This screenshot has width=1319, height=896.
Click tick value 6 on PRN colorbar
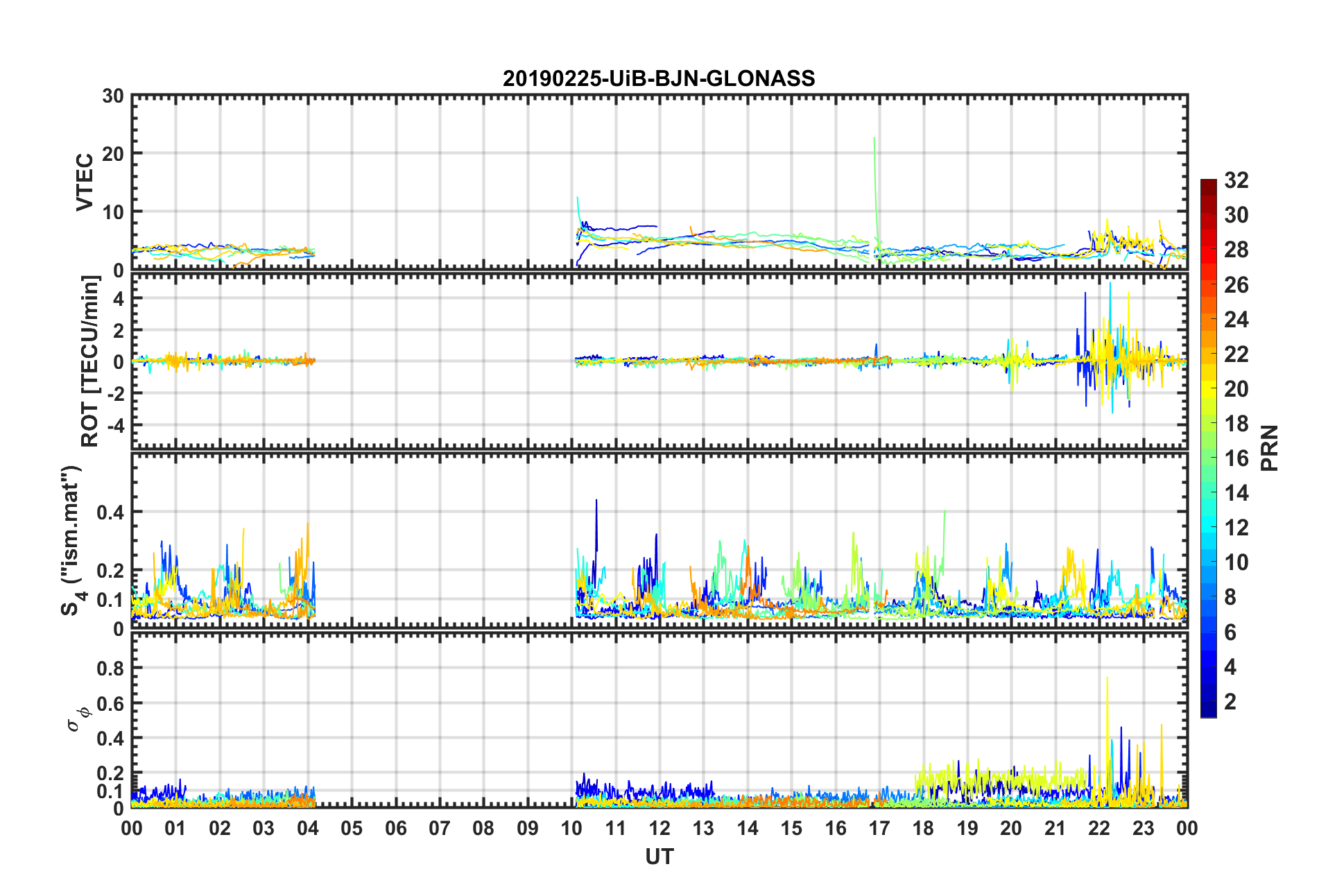click(1230, 632)
